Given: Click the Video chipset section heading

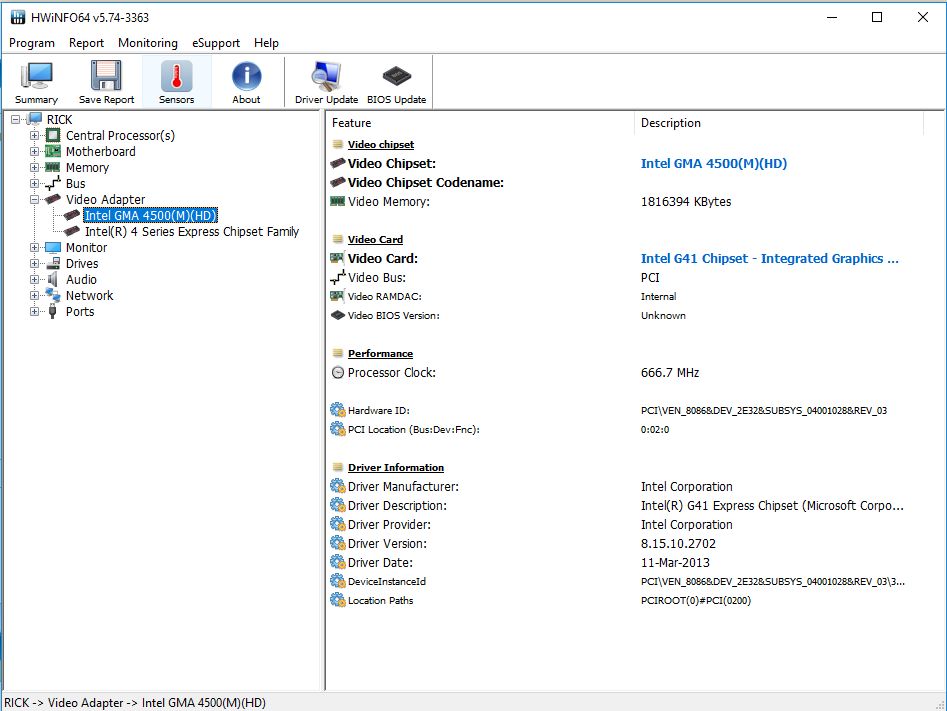Looking at the screenshot, I should 380,144.
